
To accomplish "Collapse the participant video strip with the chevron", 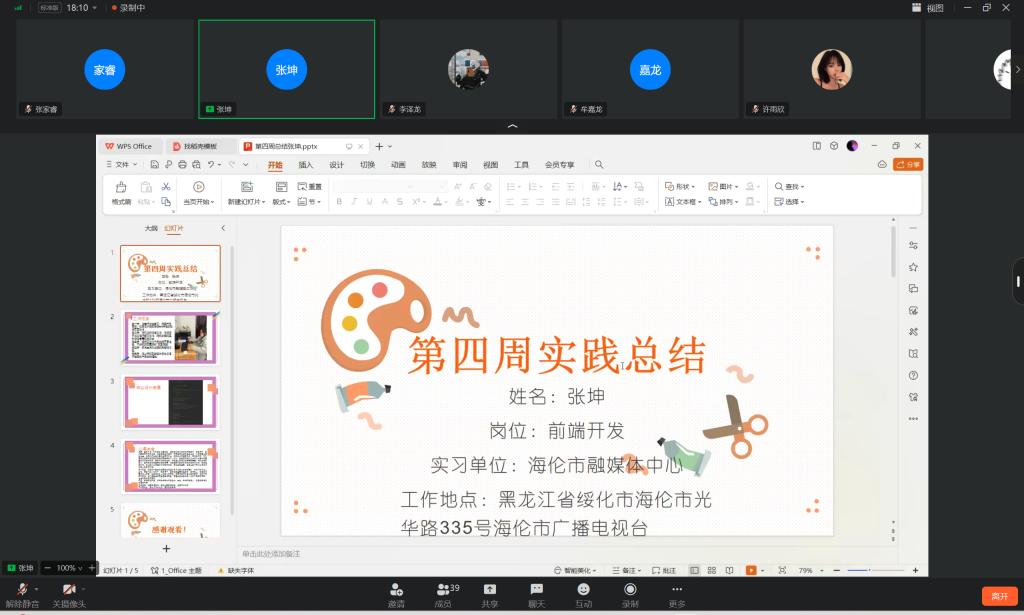I will point(512,127).
